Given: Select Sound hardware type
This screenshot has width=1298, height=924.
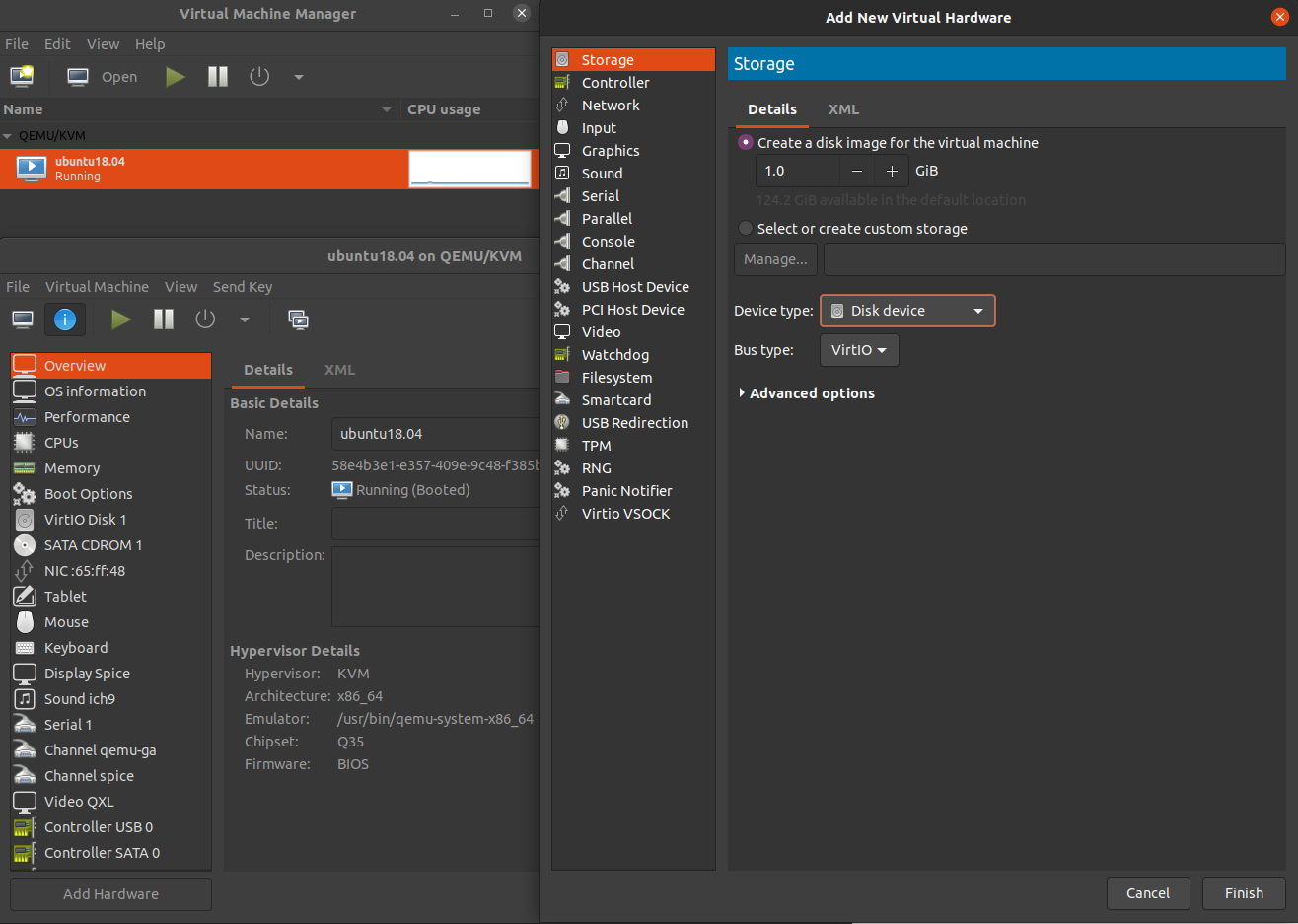Looking at the screenshot, I should point(633,174).
